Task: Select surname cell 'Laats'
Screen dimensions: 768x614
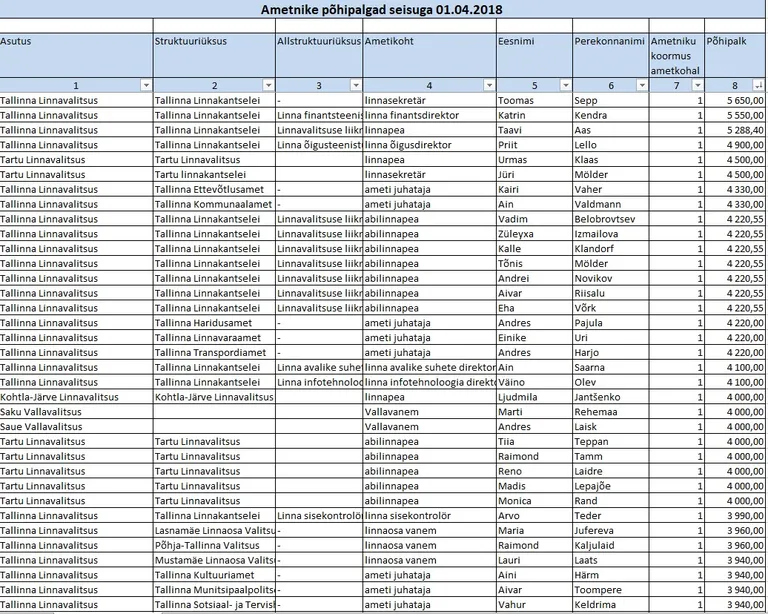Action: coord(611,560)
